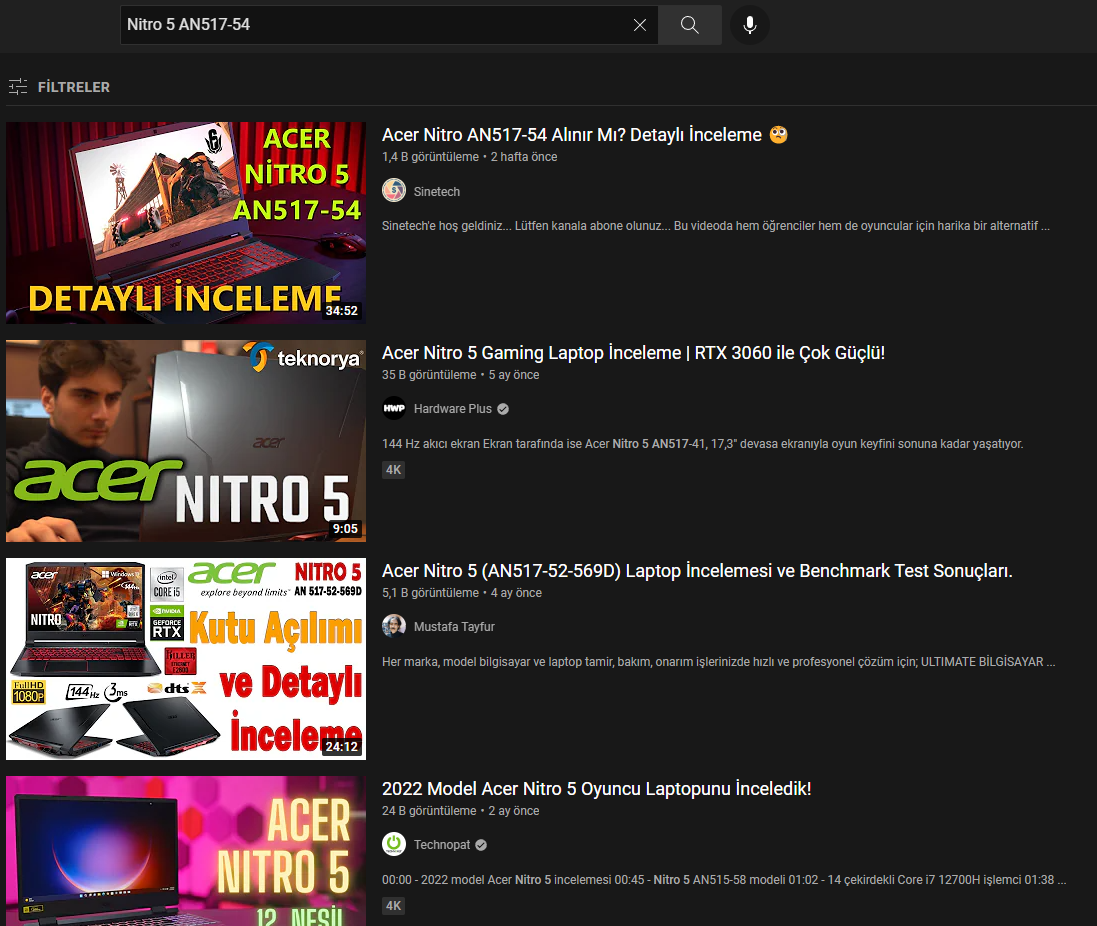
Task: Click the description starting 'Sinetech'e hoş geldiniz'
Action: 716,226
